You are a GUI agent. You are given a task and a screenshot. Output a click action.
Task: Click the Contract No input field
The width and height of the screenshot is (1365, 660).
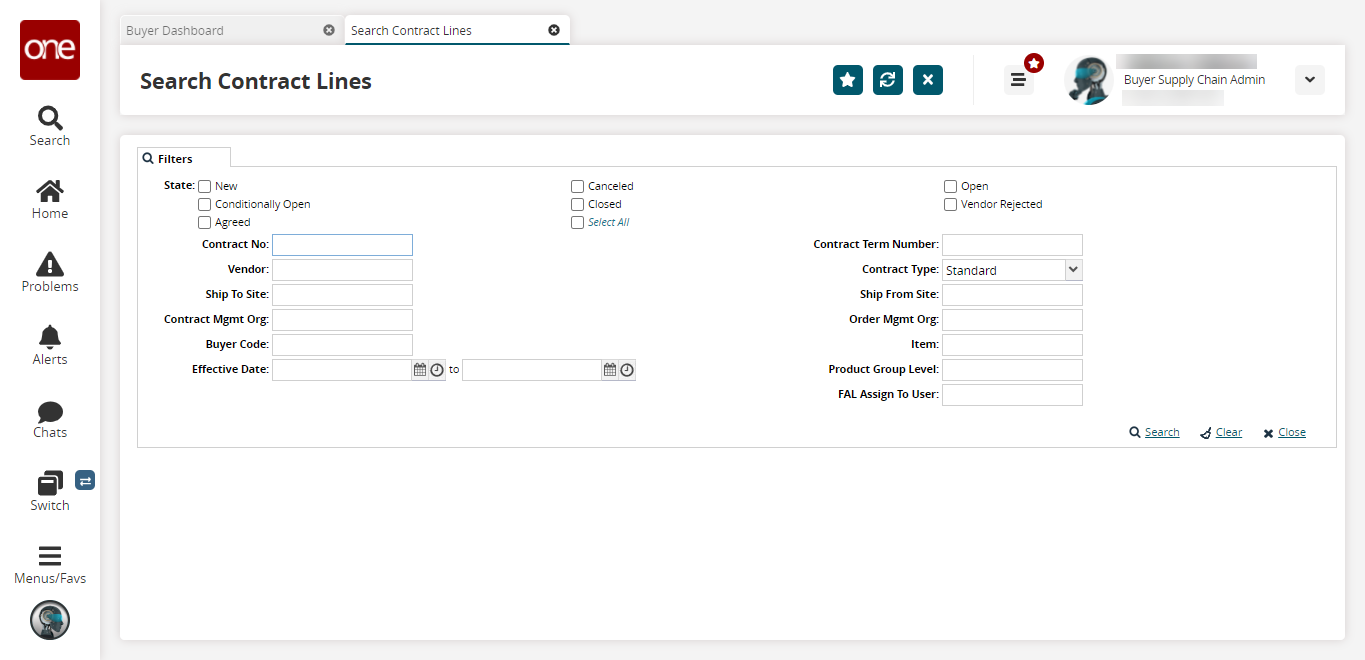pos(342,245)
